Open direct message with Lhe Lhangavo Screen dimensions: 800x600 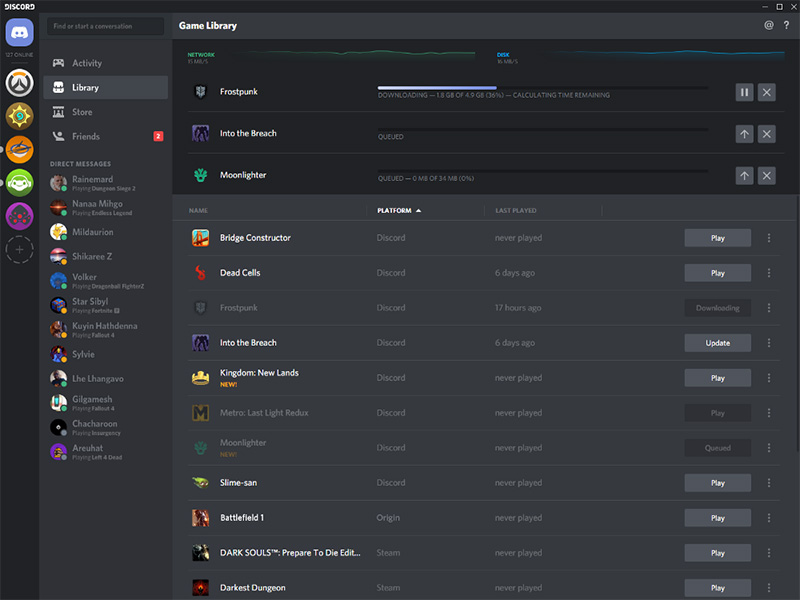coord(106,379)
